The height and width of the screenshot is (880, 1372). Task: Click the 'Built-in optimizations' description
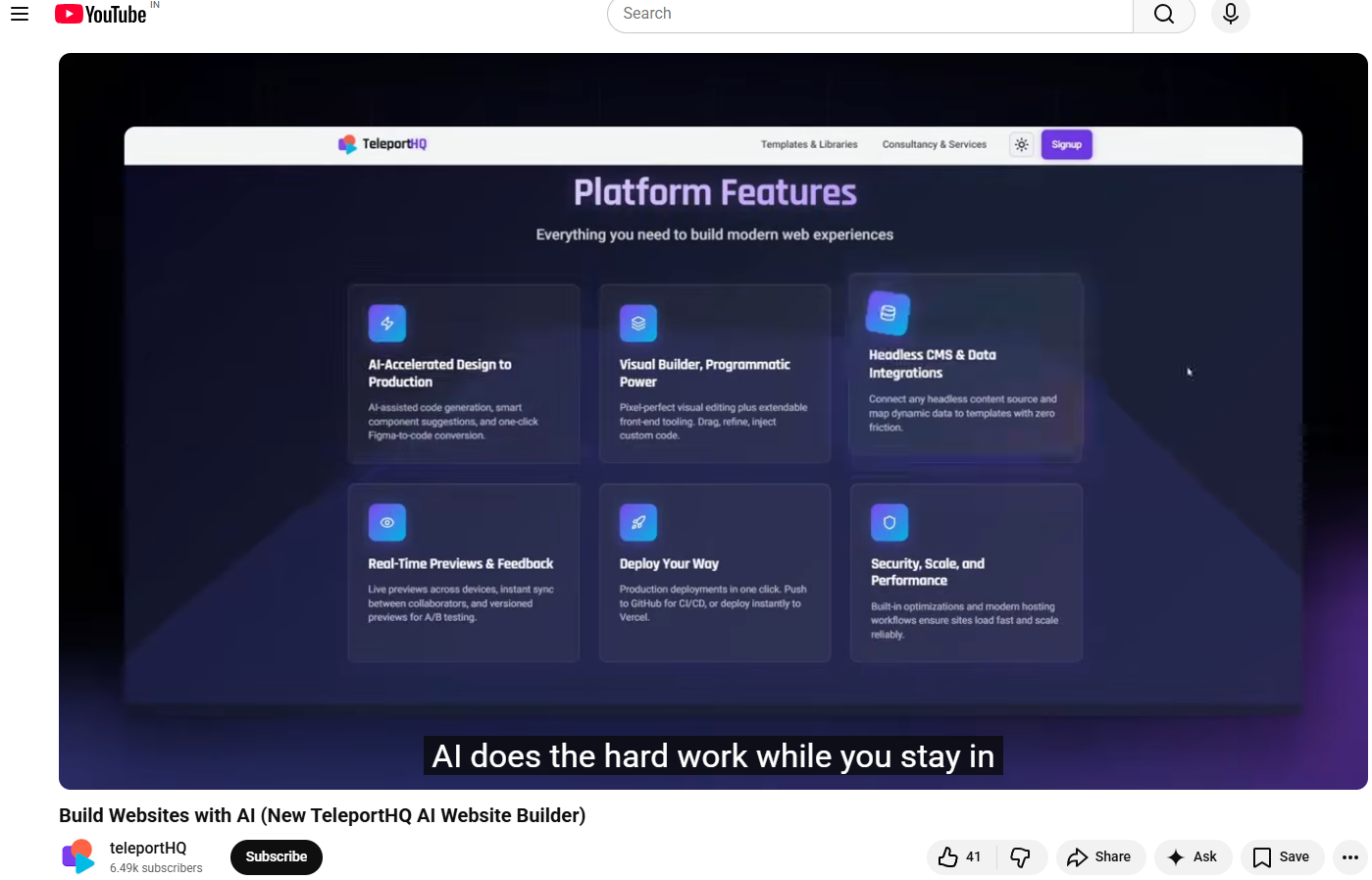(x=965, y=620)
